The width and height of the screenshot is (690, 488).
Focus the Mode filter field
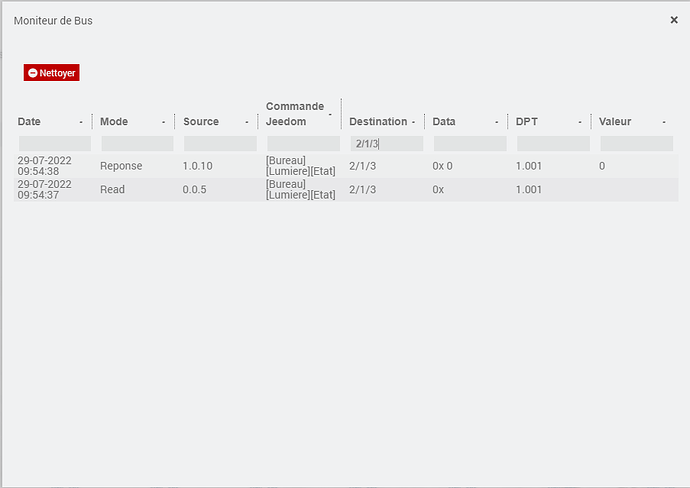tap(137, 144)
